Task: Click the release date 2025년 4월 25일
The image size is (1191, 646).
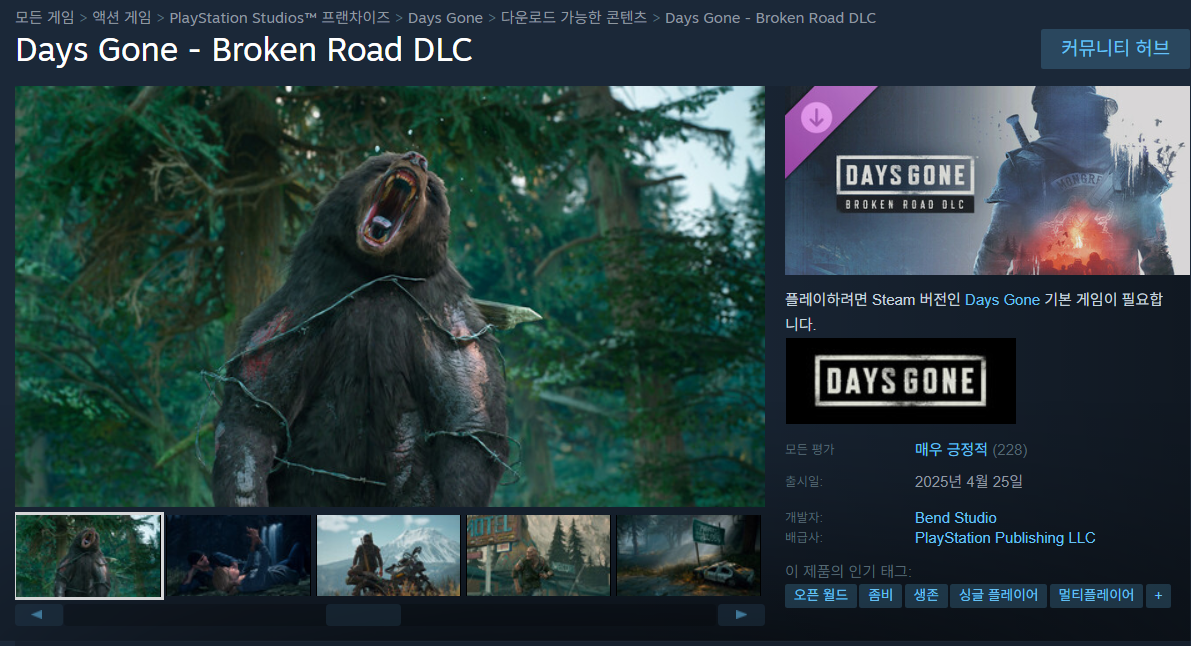Action: pos(968,482)
